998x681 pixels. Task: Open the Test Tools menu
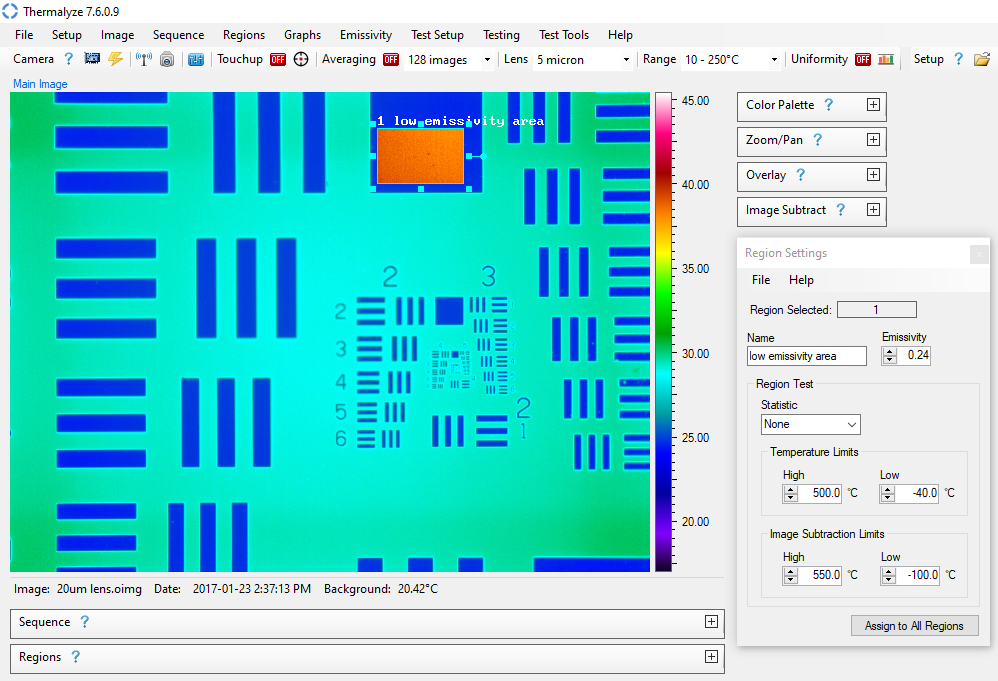(x=563, y=35)
